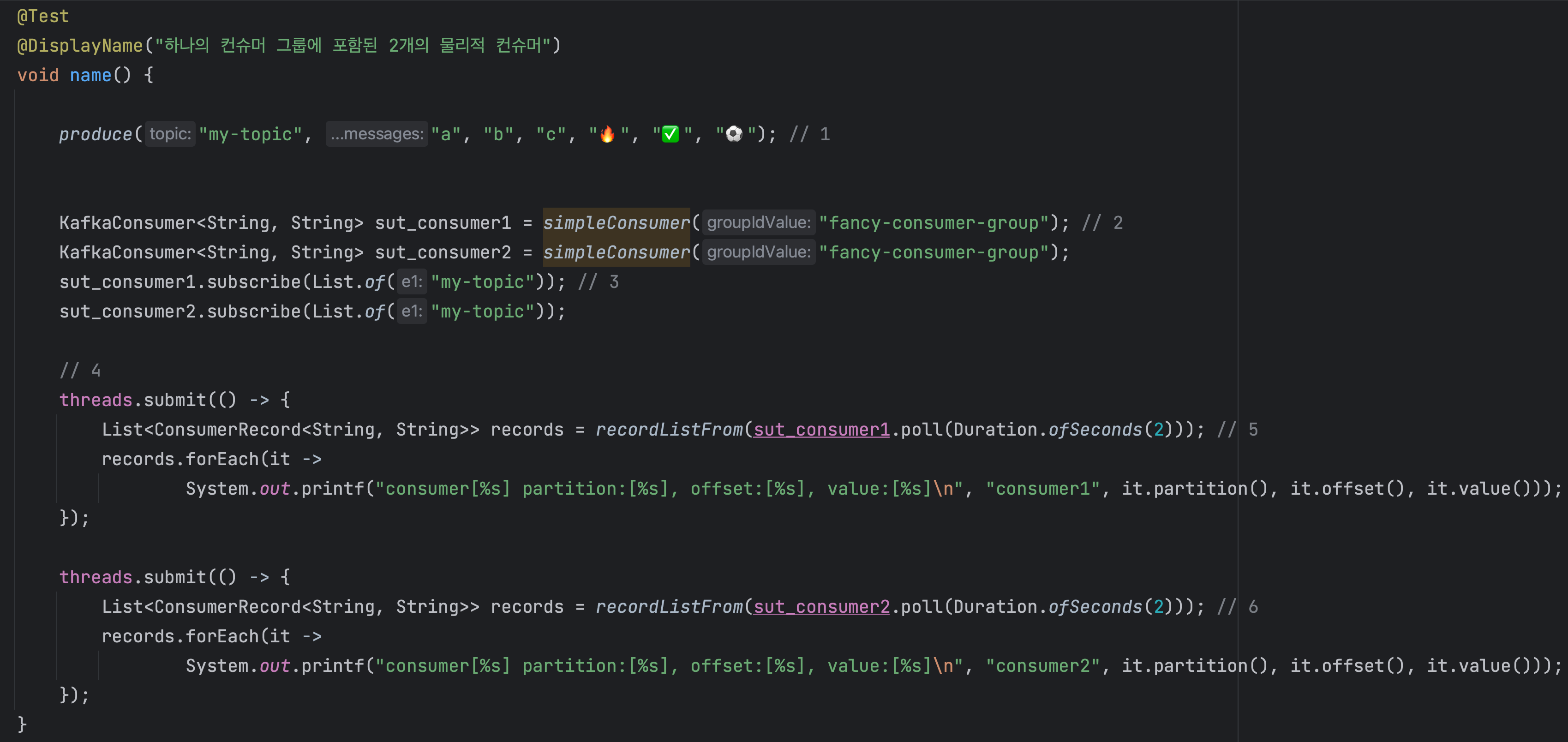Click the soccer ball emoji string

(x=735, y=134)
